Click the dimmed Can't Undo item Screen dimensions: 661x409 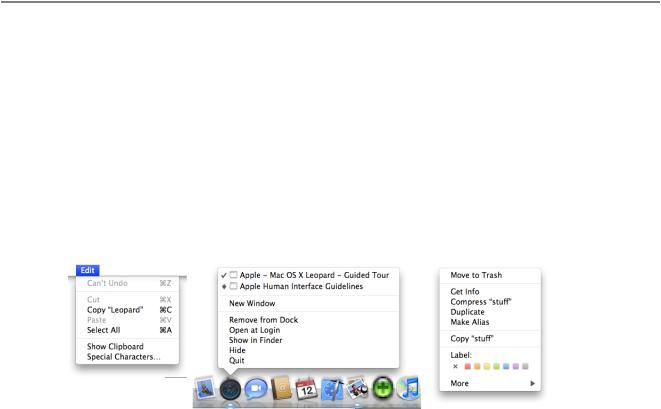pos(127,283)
